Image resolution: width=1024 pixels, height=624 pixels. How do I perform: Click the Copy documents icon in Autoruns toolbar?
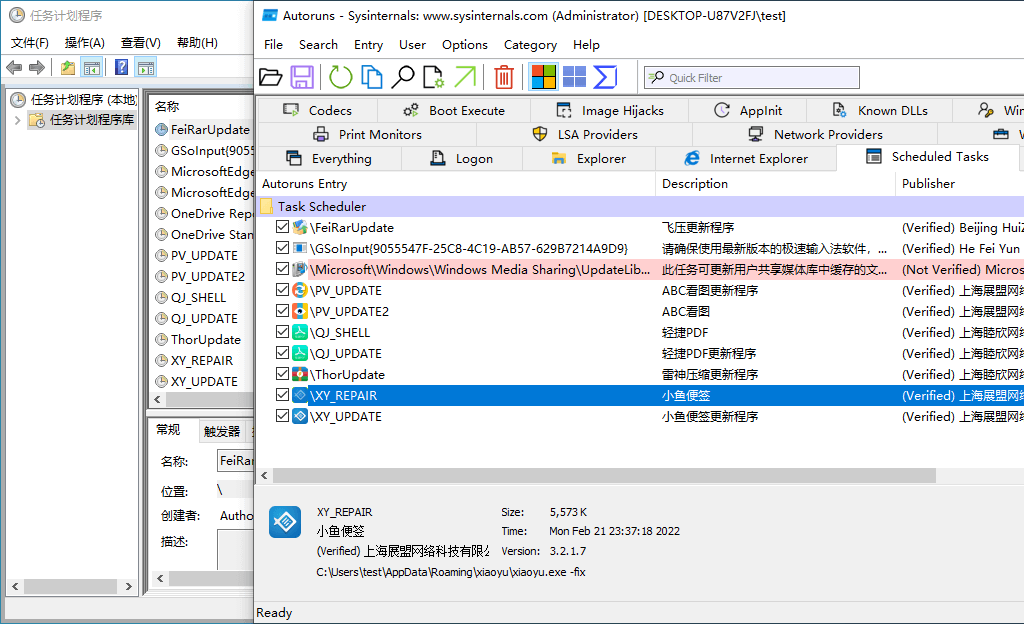pyautogui.click(x=372, y=77)
